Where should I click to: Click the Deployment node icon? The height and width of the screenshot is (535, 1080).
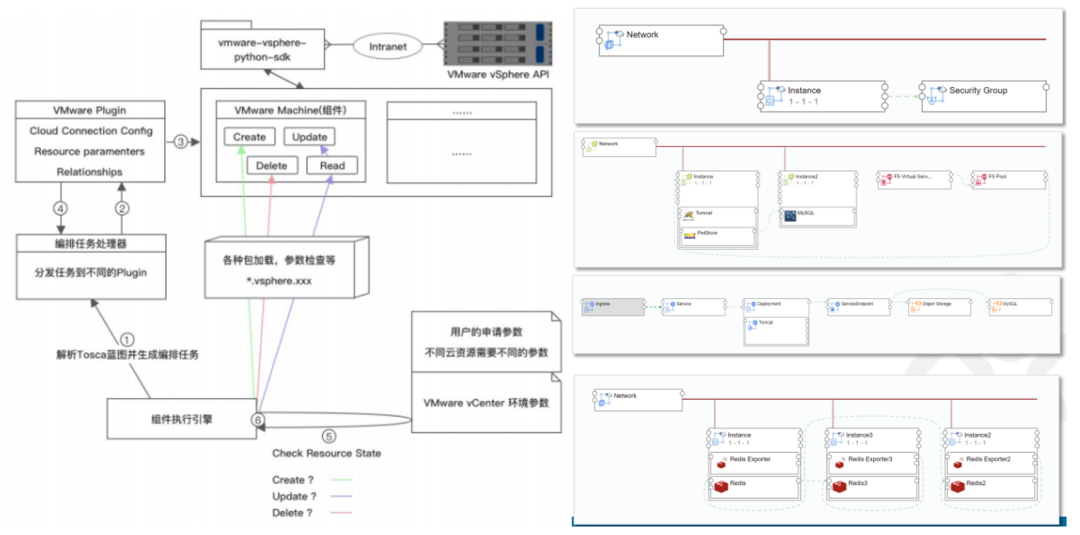click(751, 306)
